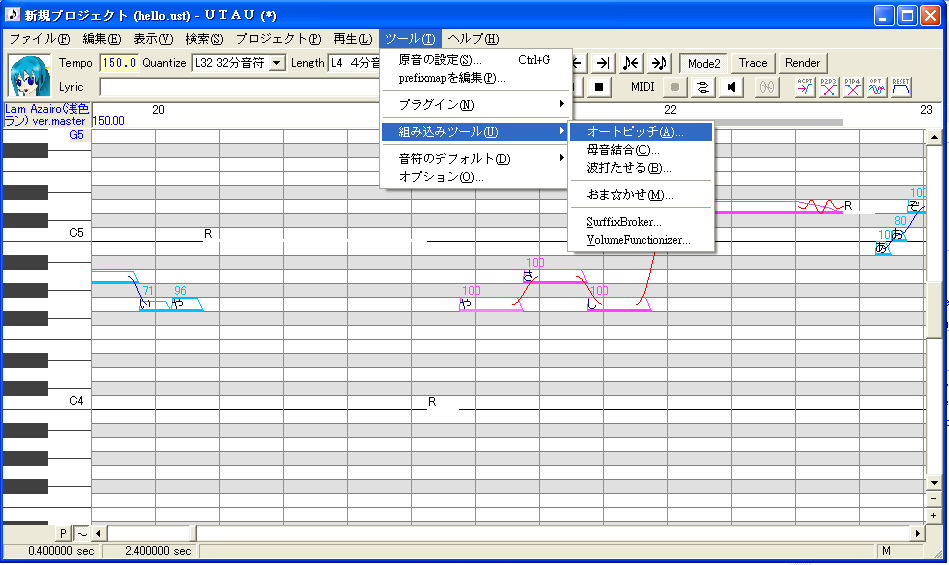Click the RESET envelope icon
This screenshot has width=949, height=565.
901,87
